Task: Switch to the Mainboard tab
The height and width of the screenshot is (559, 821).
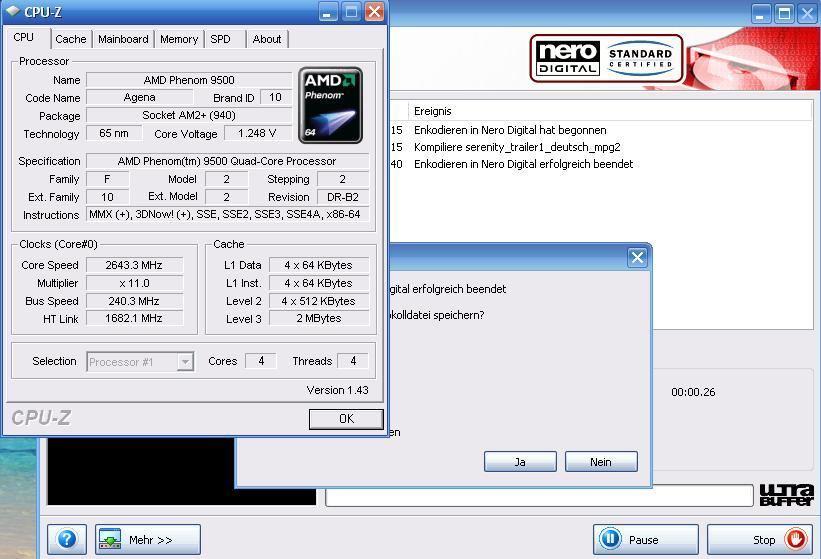Action: coord(123,39)
